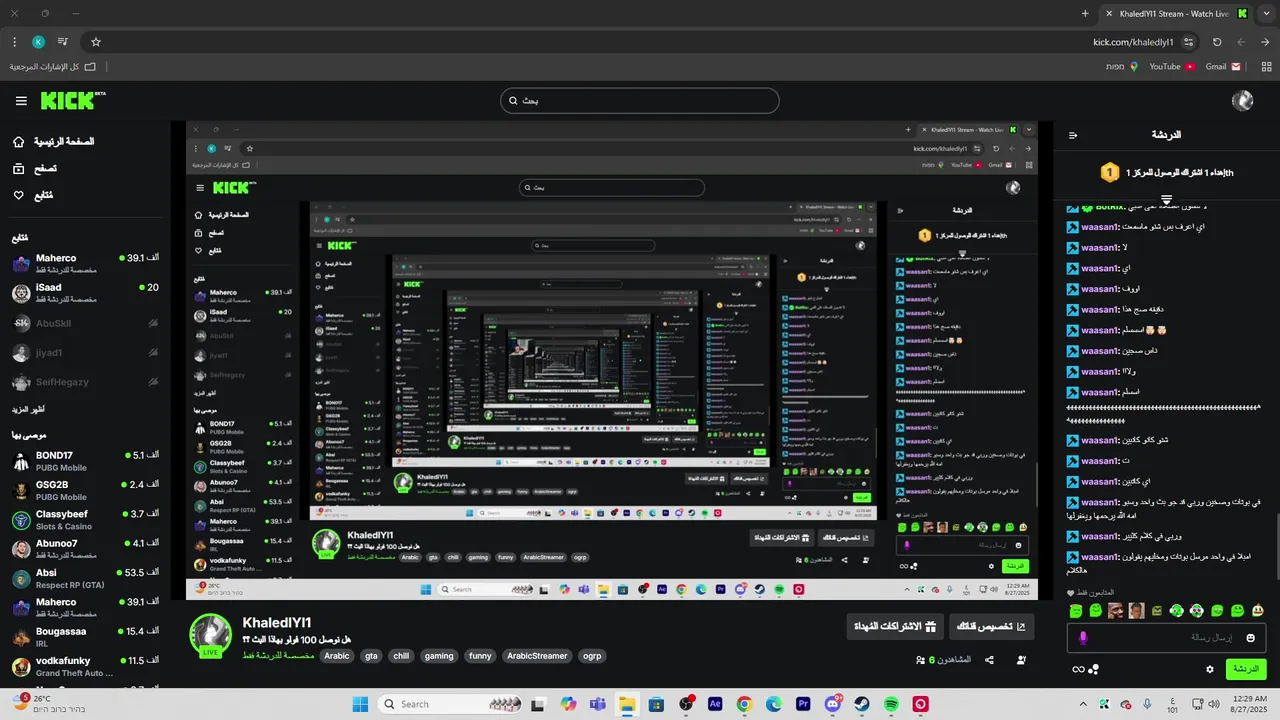The image size is (1280, 720).
Task: Click the KhaledIYI1 live avatar
Action: (211, 635)
